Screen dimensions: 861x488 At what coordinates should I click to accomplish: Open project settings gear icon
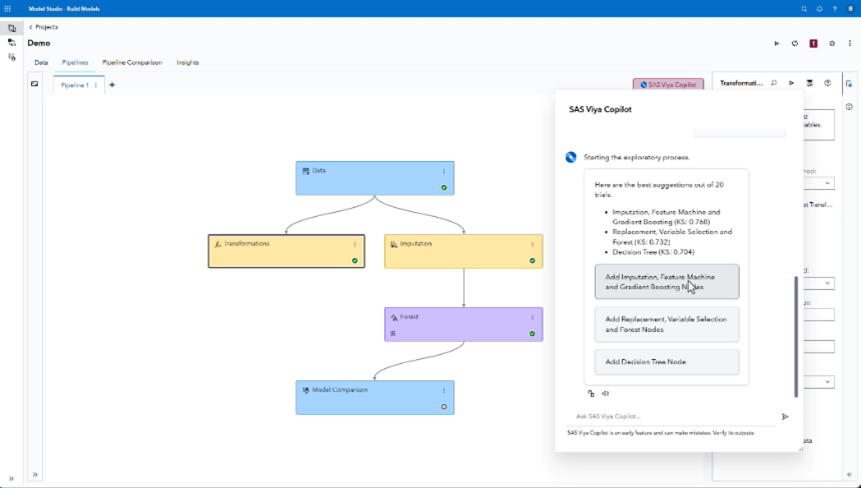click(832, 43)
